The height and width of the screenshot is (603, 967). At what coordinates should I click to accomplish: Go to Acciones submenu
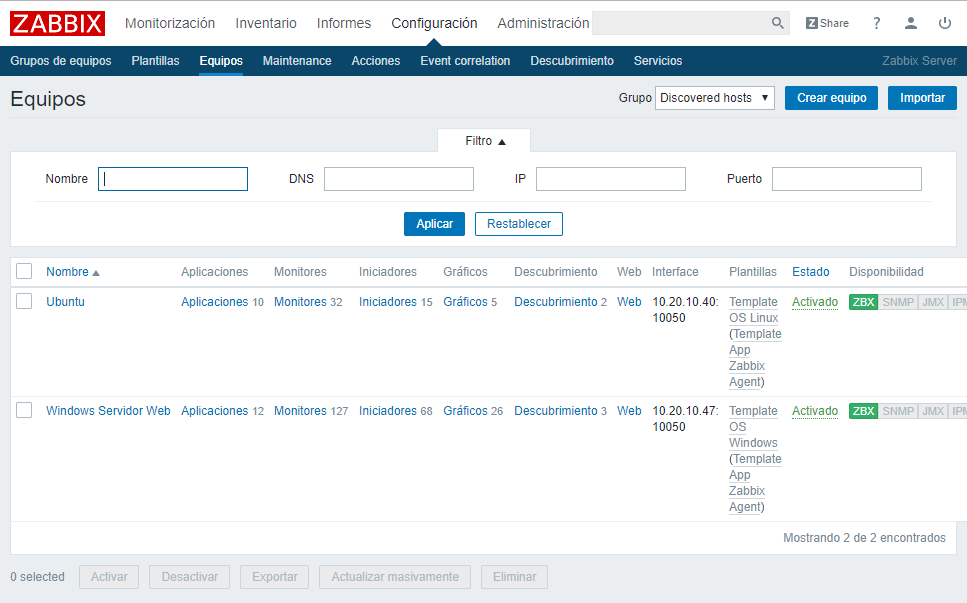click(x=376, y=61)
